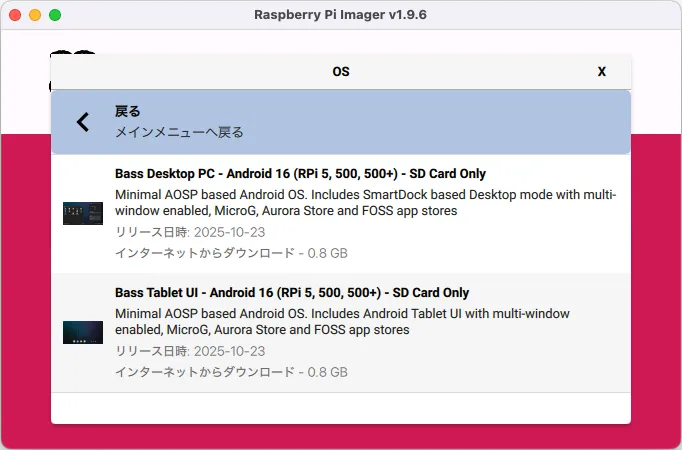Screen dimensions: 682x450
Task: Choose 'Bass Desktop PC - Android 16' title
Action: tap(300, 174)
